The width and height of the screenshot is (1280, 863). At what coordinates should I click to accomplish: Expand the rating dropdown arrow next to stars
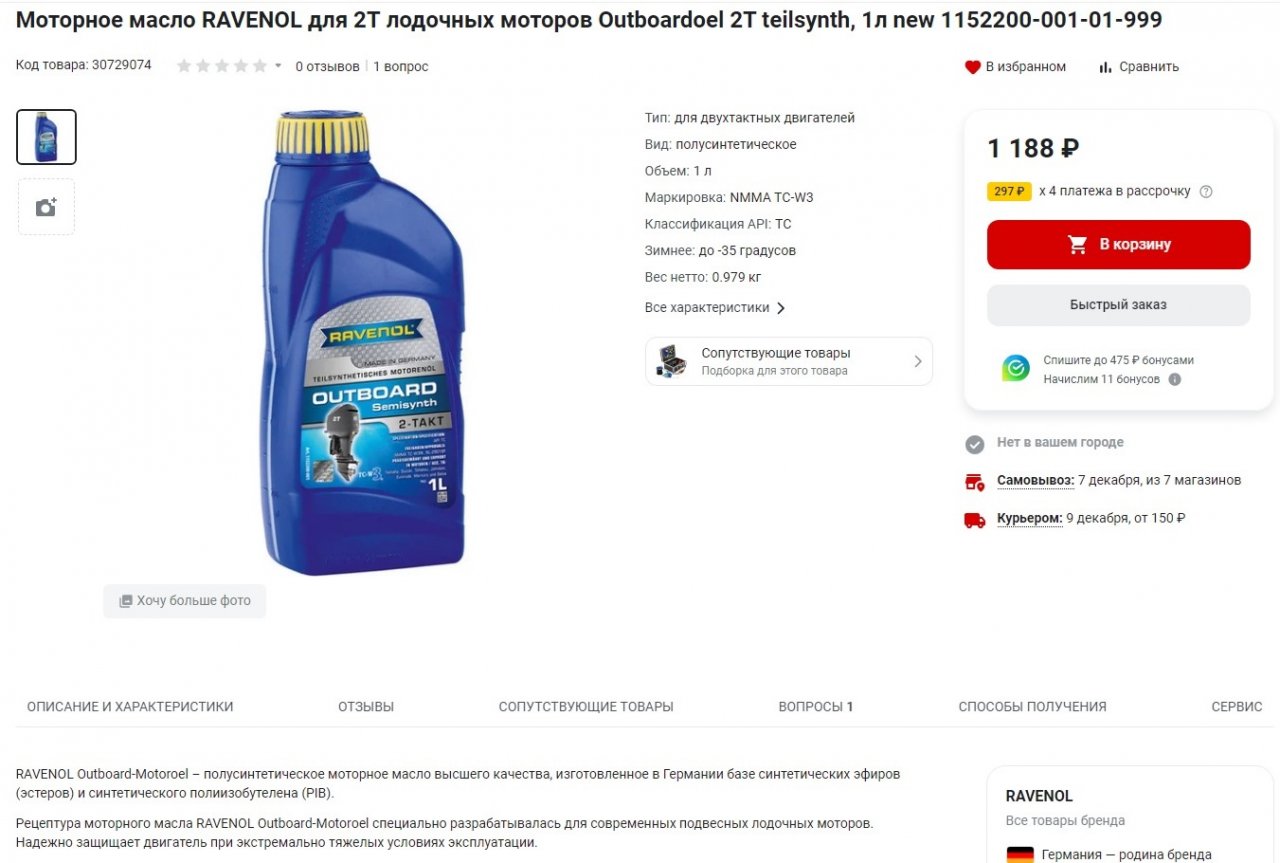pos(278,66)
